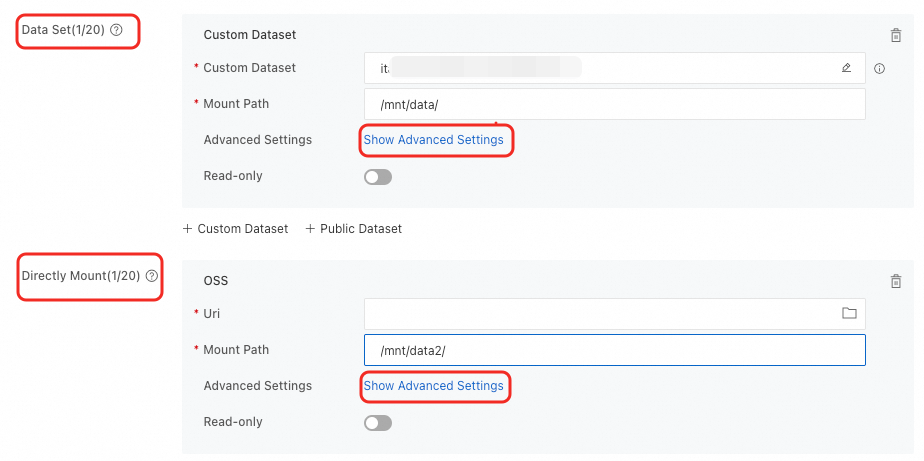Click the /mnt/data2/ Mount Path field
The height and width of the screenshot is (461, 924).
(614, 350)
